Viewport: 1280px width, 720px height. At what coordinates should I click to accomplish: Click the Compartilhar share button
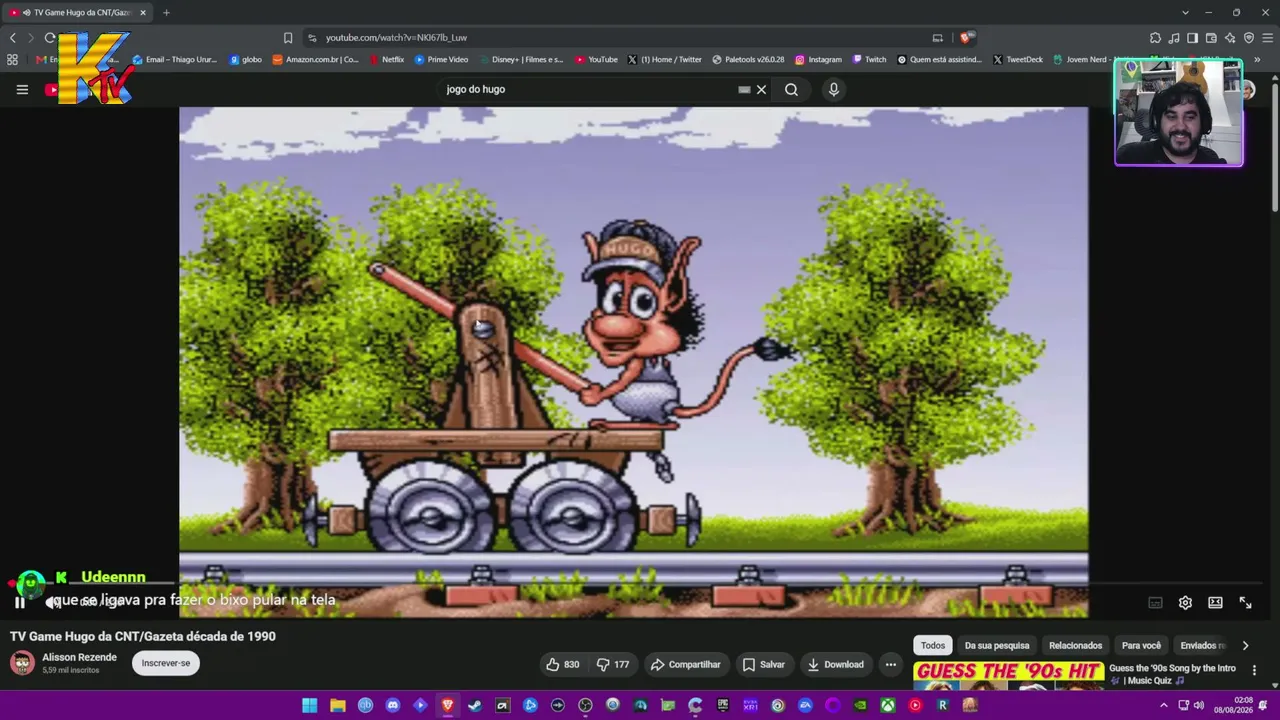[x=685, y=664]
